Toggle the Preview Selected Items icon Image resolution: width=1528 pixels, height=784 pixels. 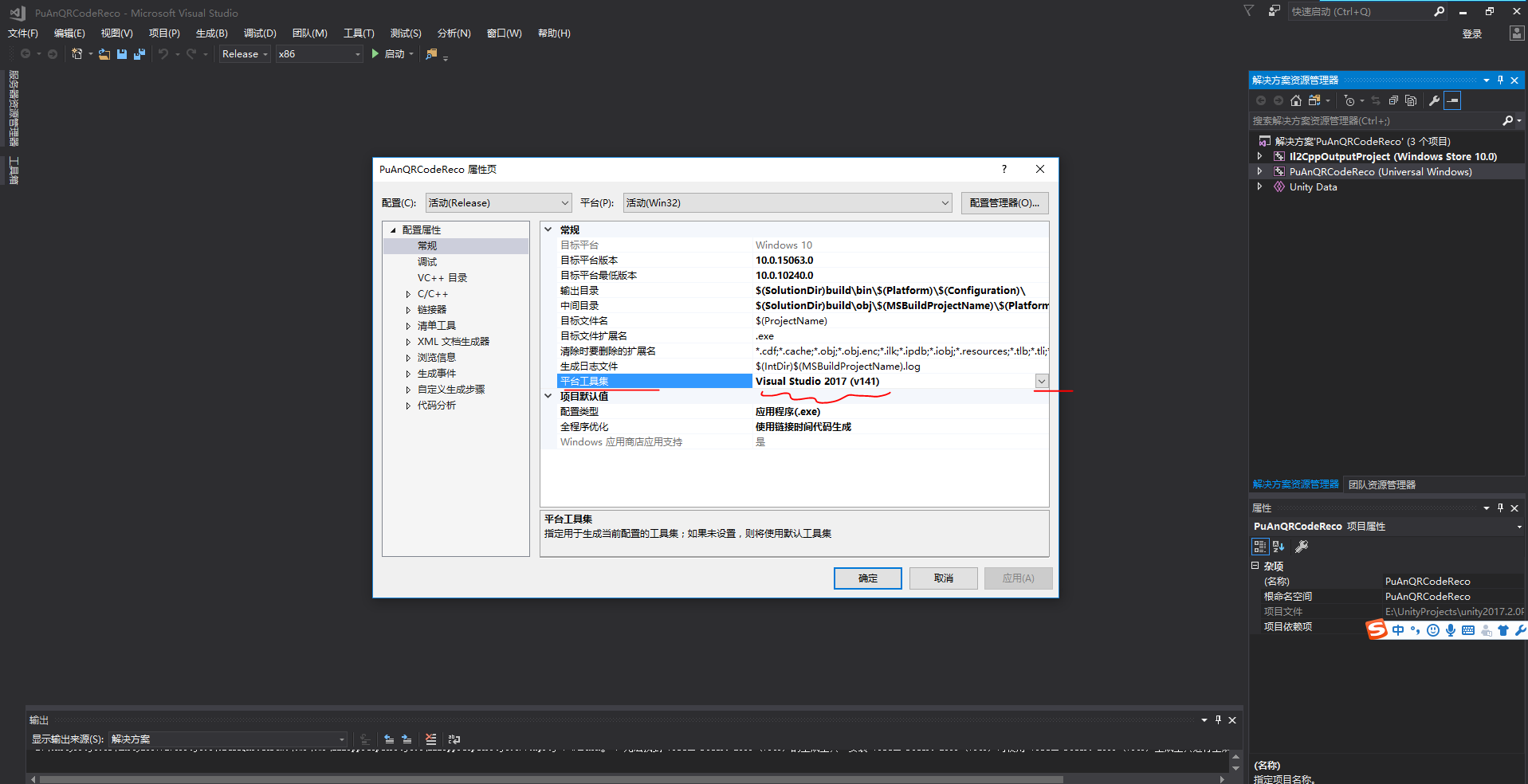1452,100
